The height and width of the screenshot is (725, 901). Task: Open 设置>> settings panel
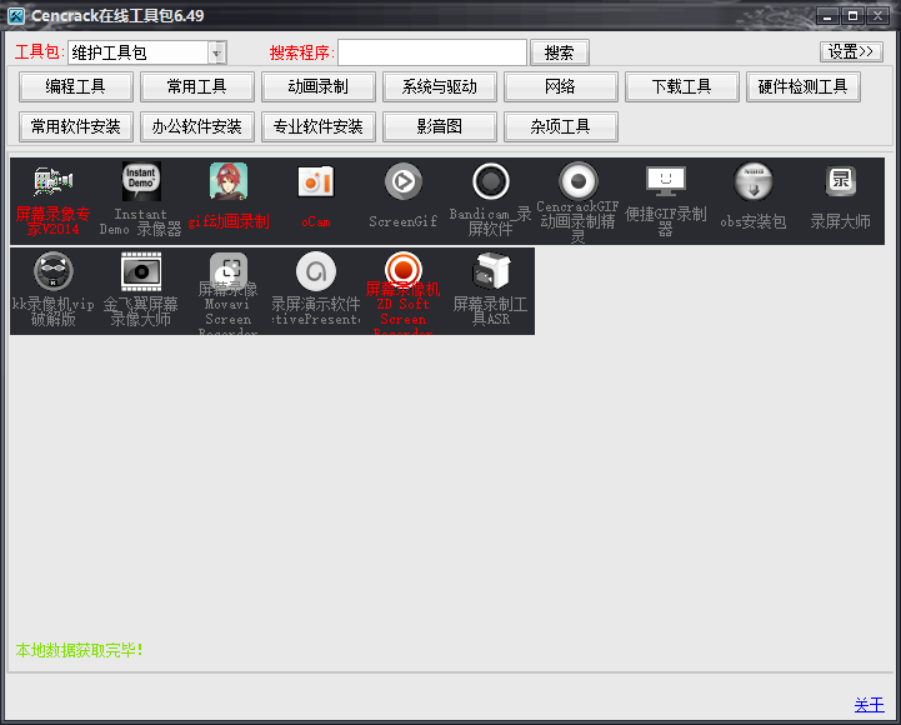pos(851,52)
